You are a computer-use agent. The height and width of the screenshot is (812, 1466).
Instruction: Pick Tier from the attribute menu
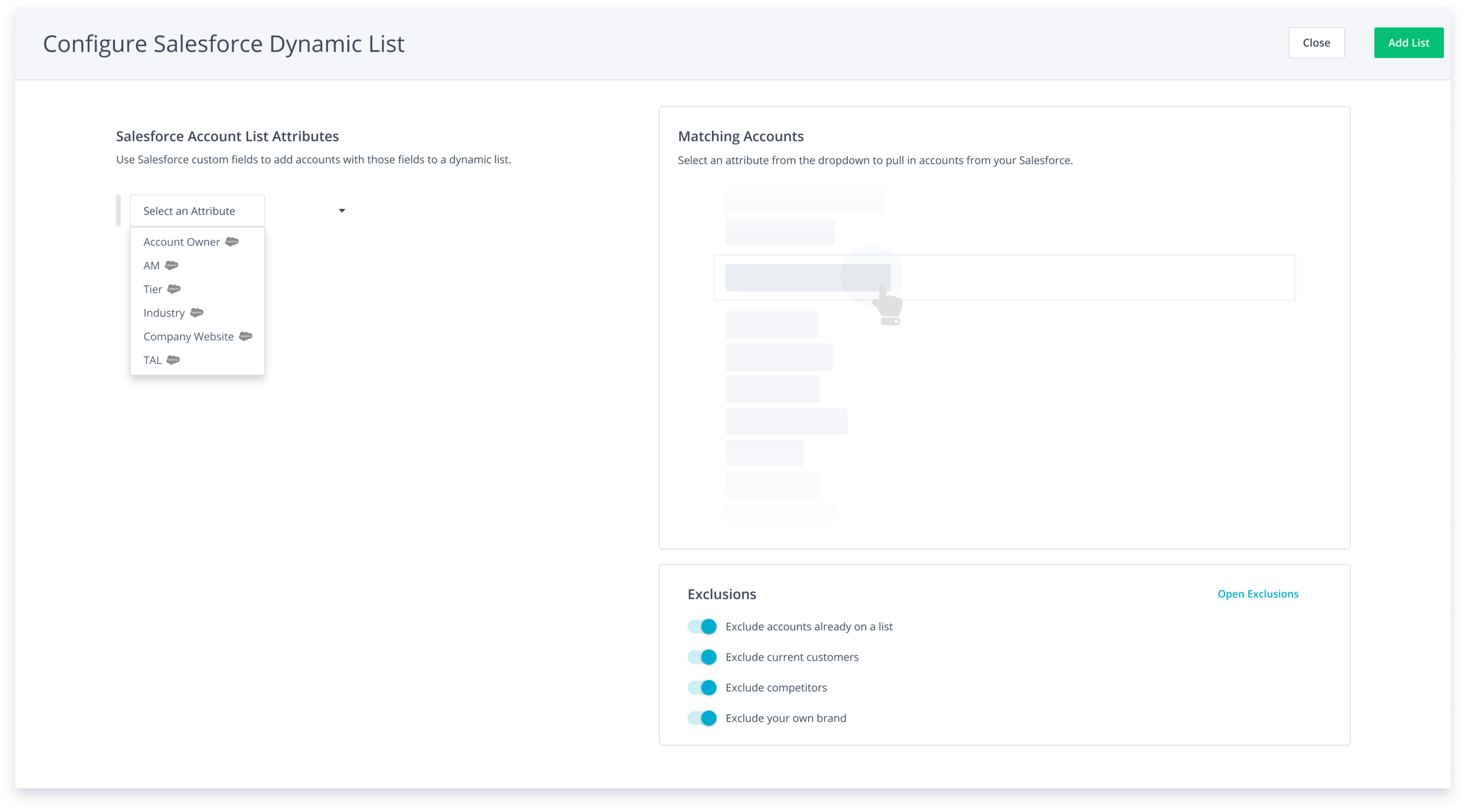coord(197,289)
